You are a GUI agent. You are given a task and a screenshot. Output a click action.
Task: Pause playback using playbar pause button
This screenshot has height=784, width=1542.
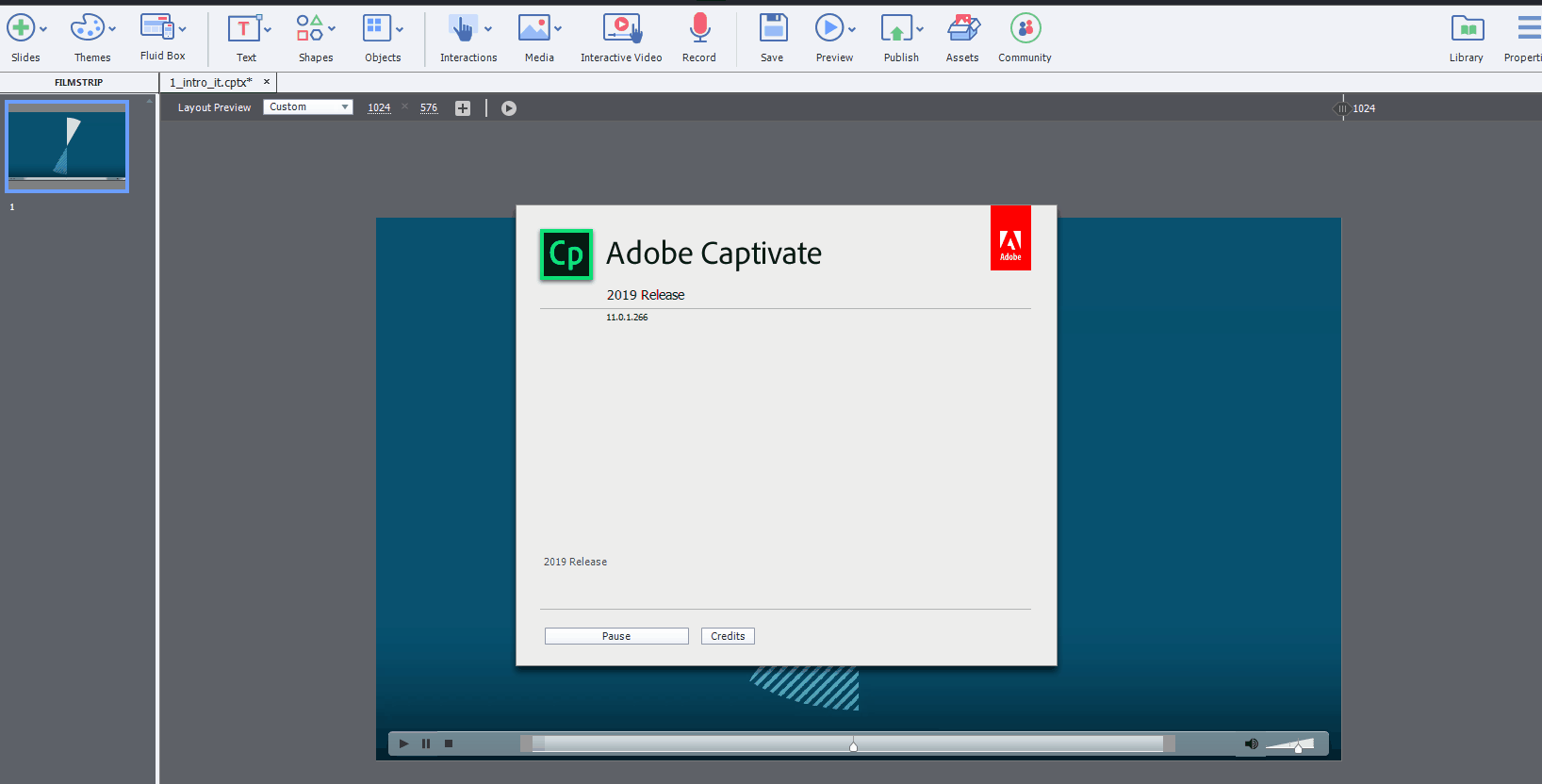426,743
